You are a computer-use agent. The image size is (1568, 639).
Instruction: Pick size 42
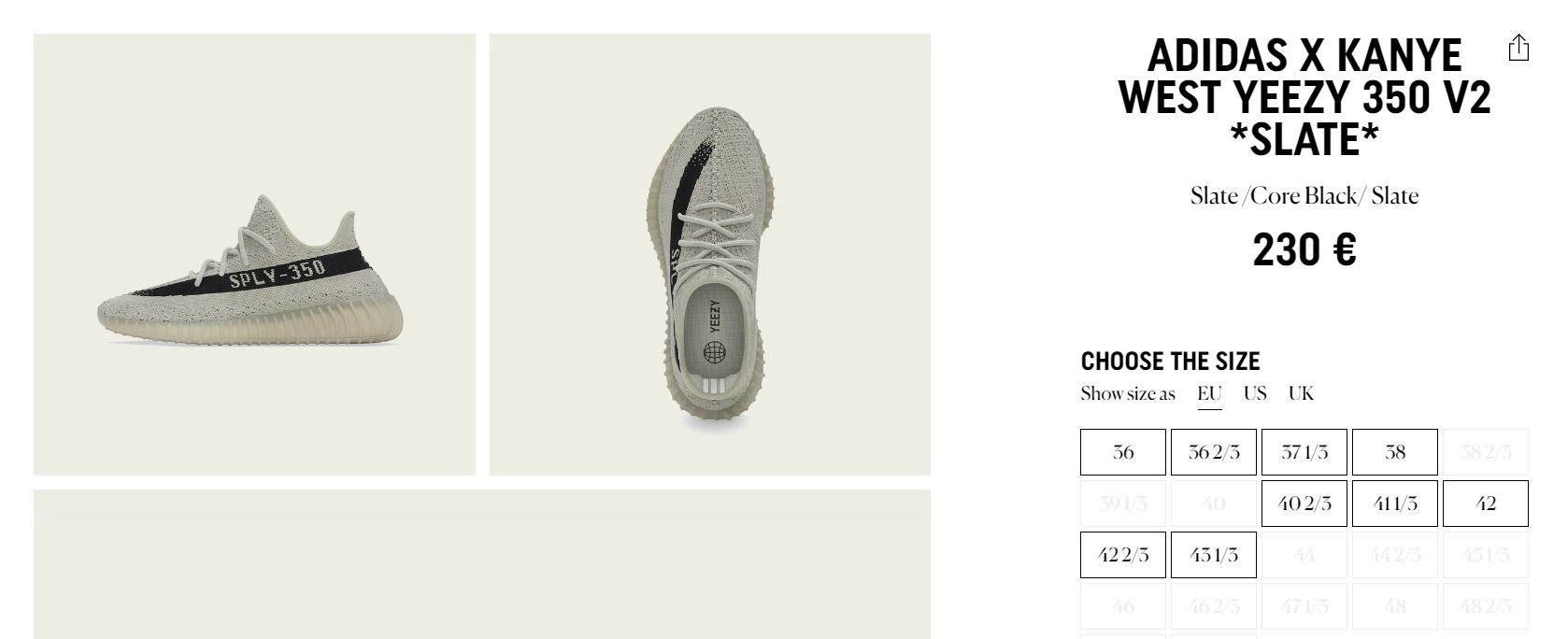pyautogui.click(x=1486, y=504)
